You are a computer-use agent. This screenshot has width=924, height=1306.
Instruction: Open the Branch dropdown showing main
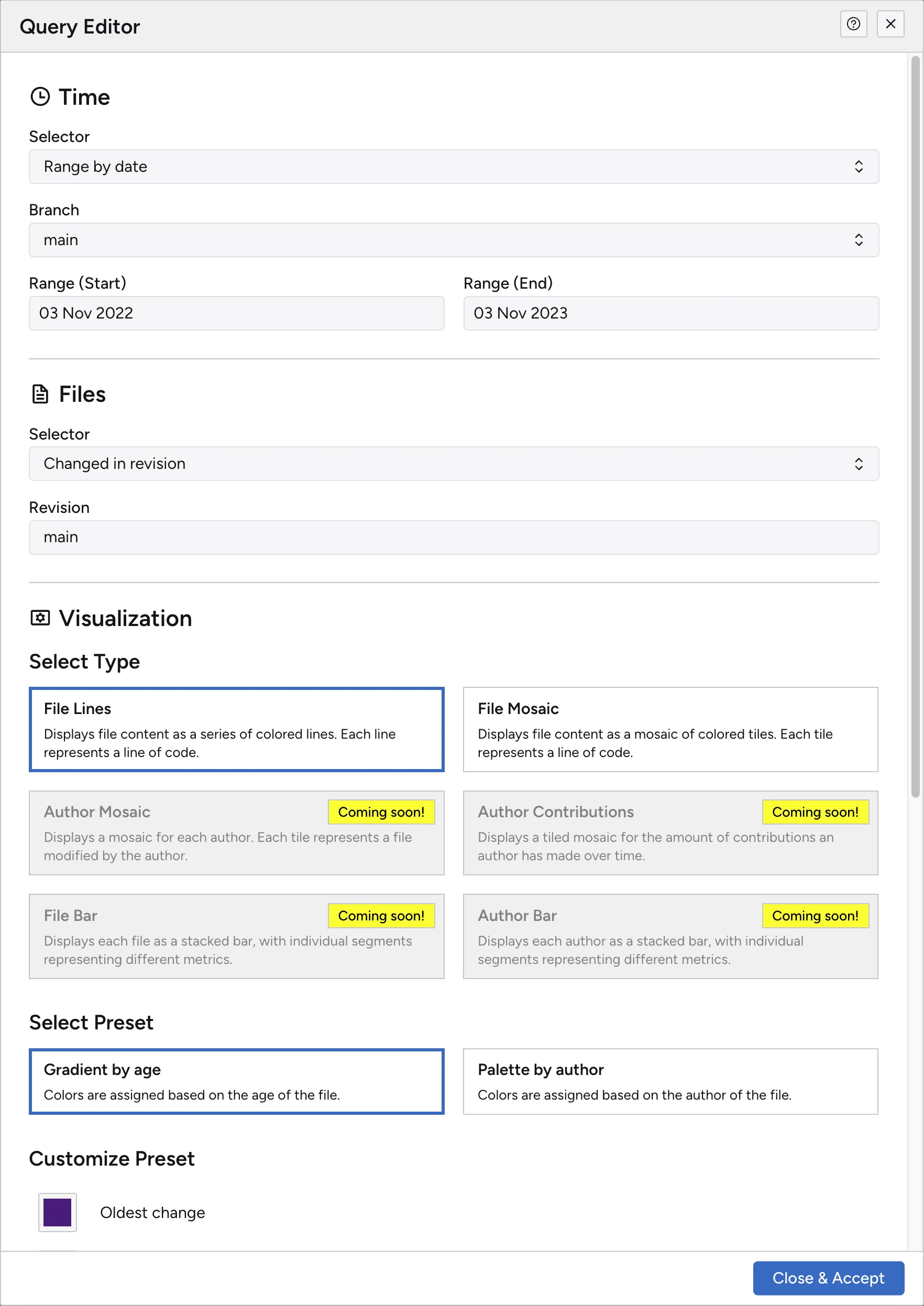454,240
